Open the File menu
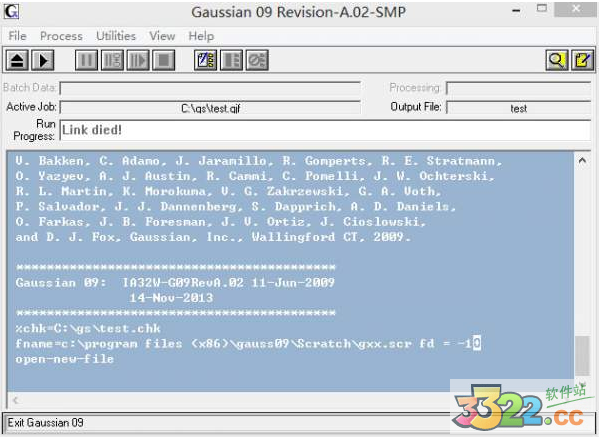Image resolution: width=600 pixels, height=439 pixels. 18,36
